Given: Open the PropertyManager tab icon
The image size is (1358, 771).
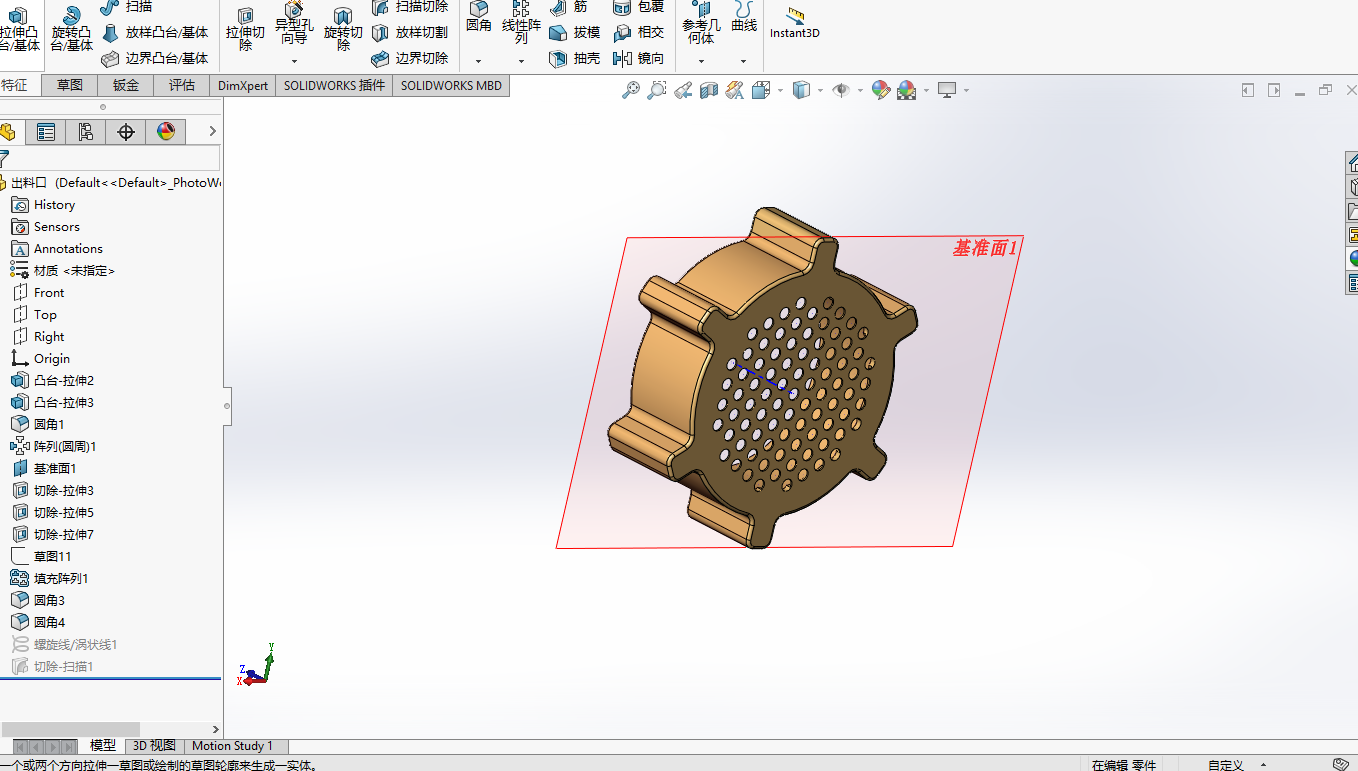Looking at the screenshot, I should click(46, 132).
